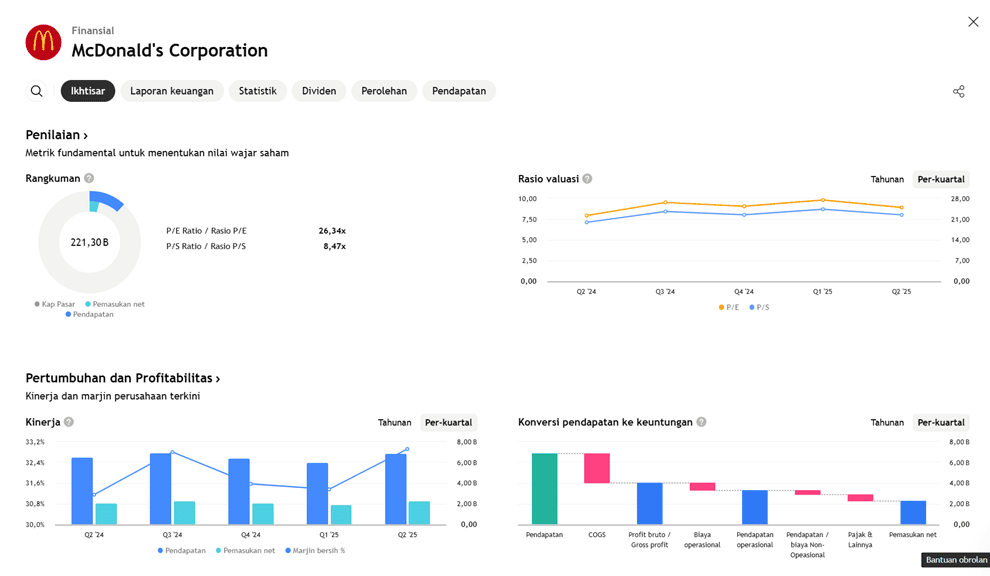Switch to the Laporan keuangan tab

pos(172,91)
